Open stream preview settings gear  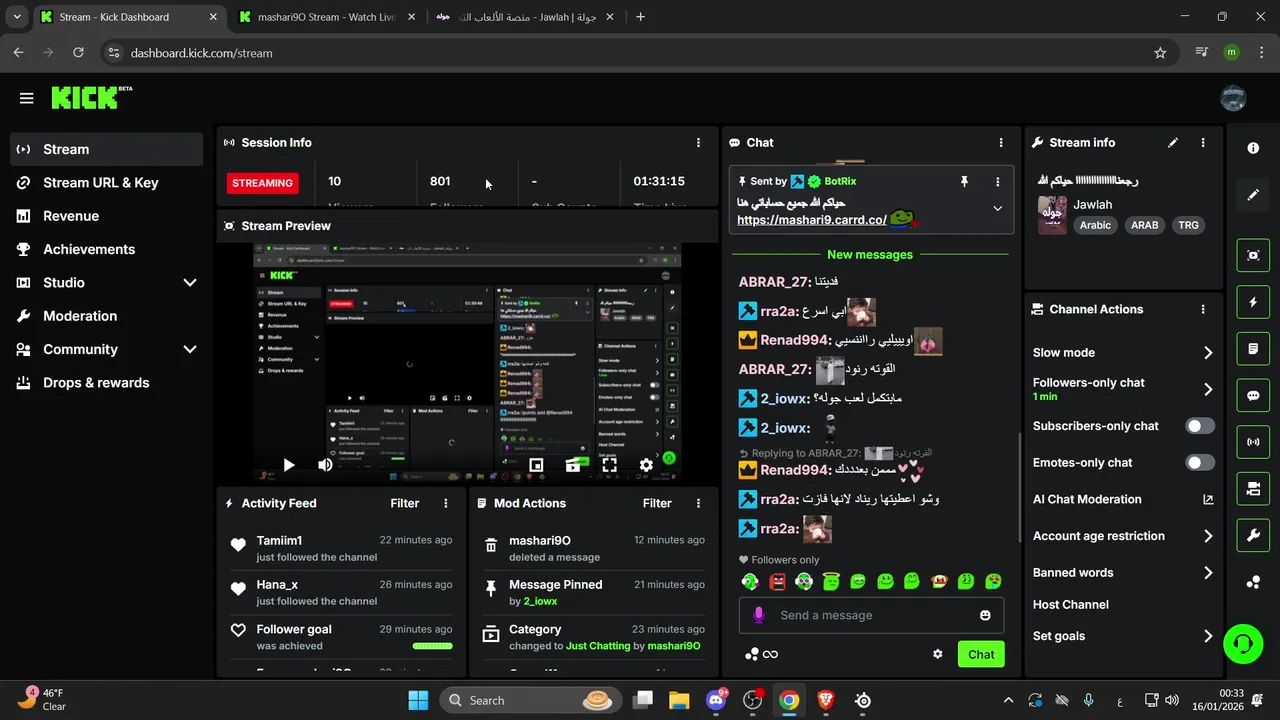point(646,465)
